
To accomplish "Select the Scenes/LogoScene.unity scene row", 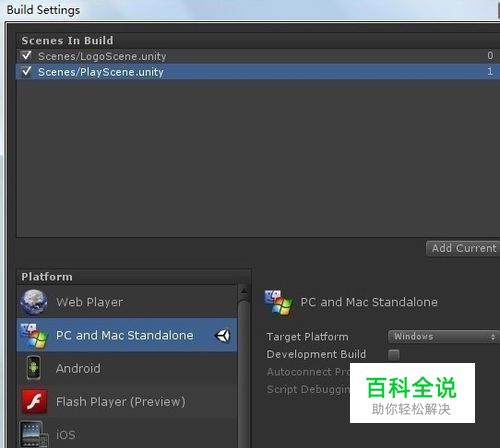I will pyautogui.click(x=258, y=56).
